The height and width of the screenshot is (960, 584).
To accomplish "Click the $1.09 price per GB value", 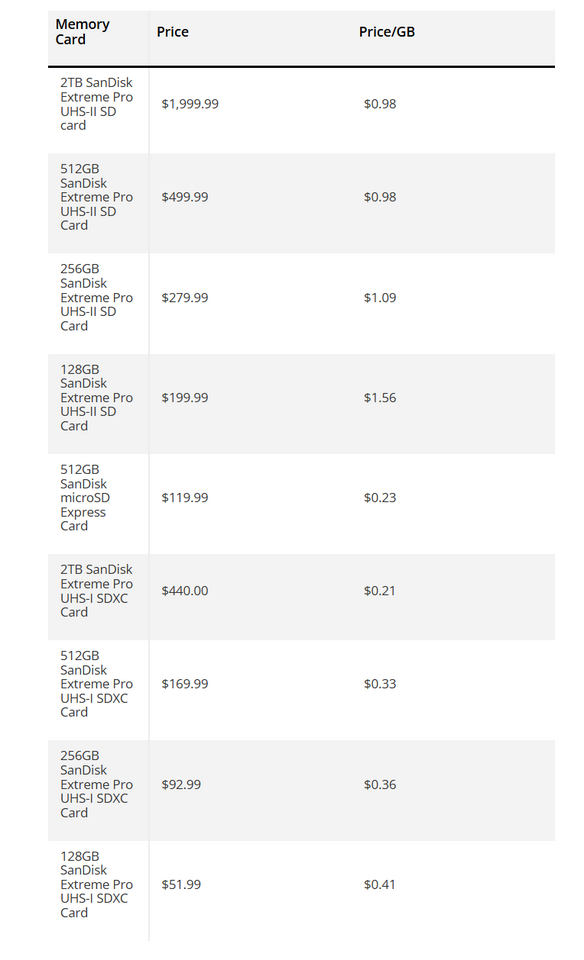I will [380, 298].
